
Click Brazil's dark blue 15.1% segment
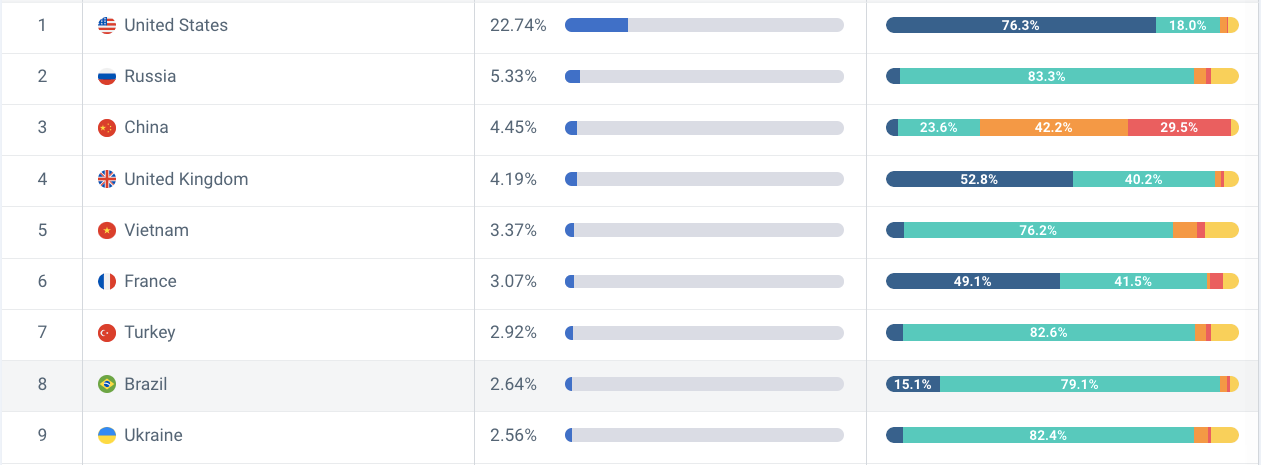tap(913, 384)
